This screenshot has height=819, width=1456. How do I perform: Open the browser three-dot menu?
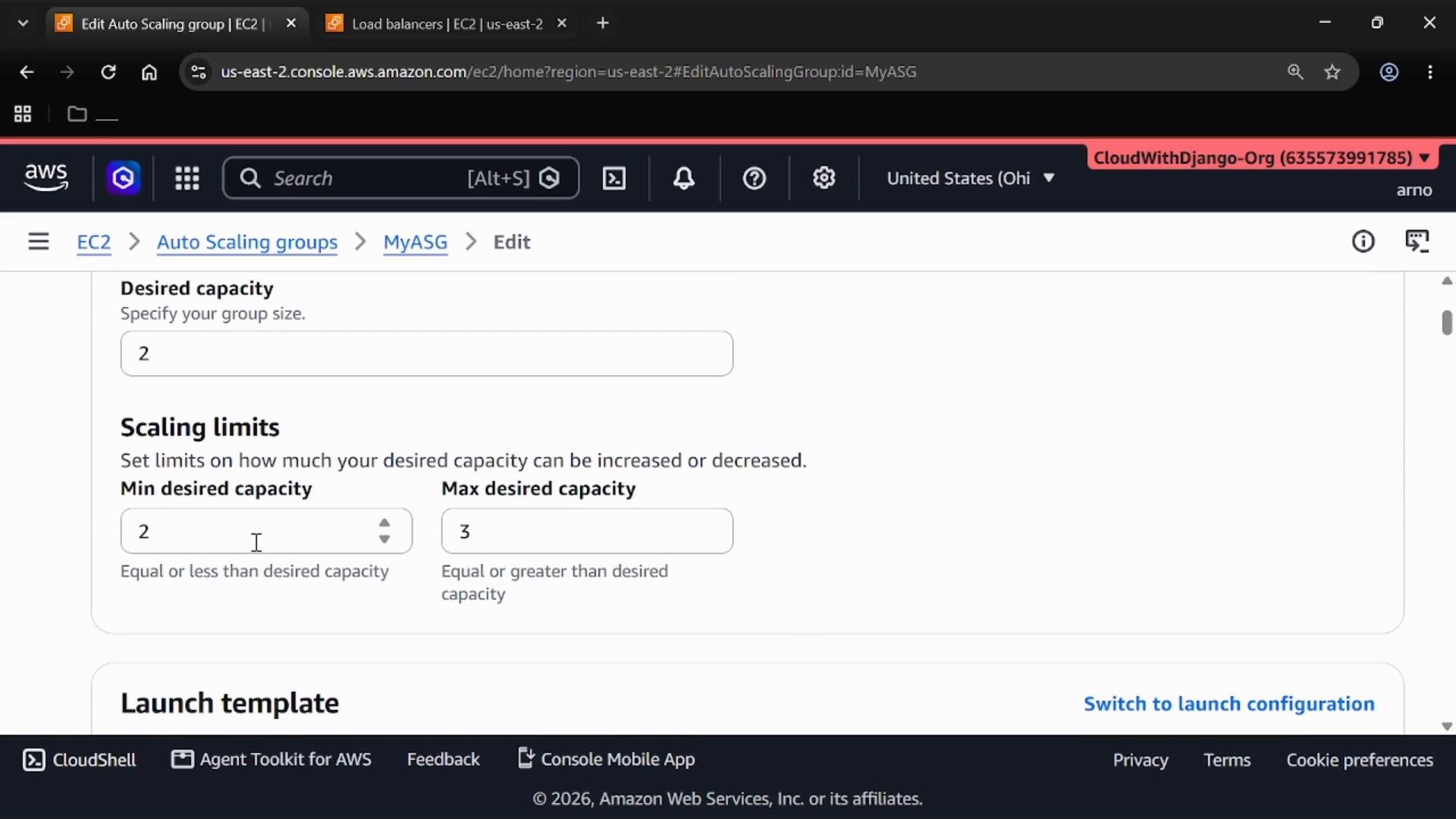pyautogui.click(x=1430, y=72)
